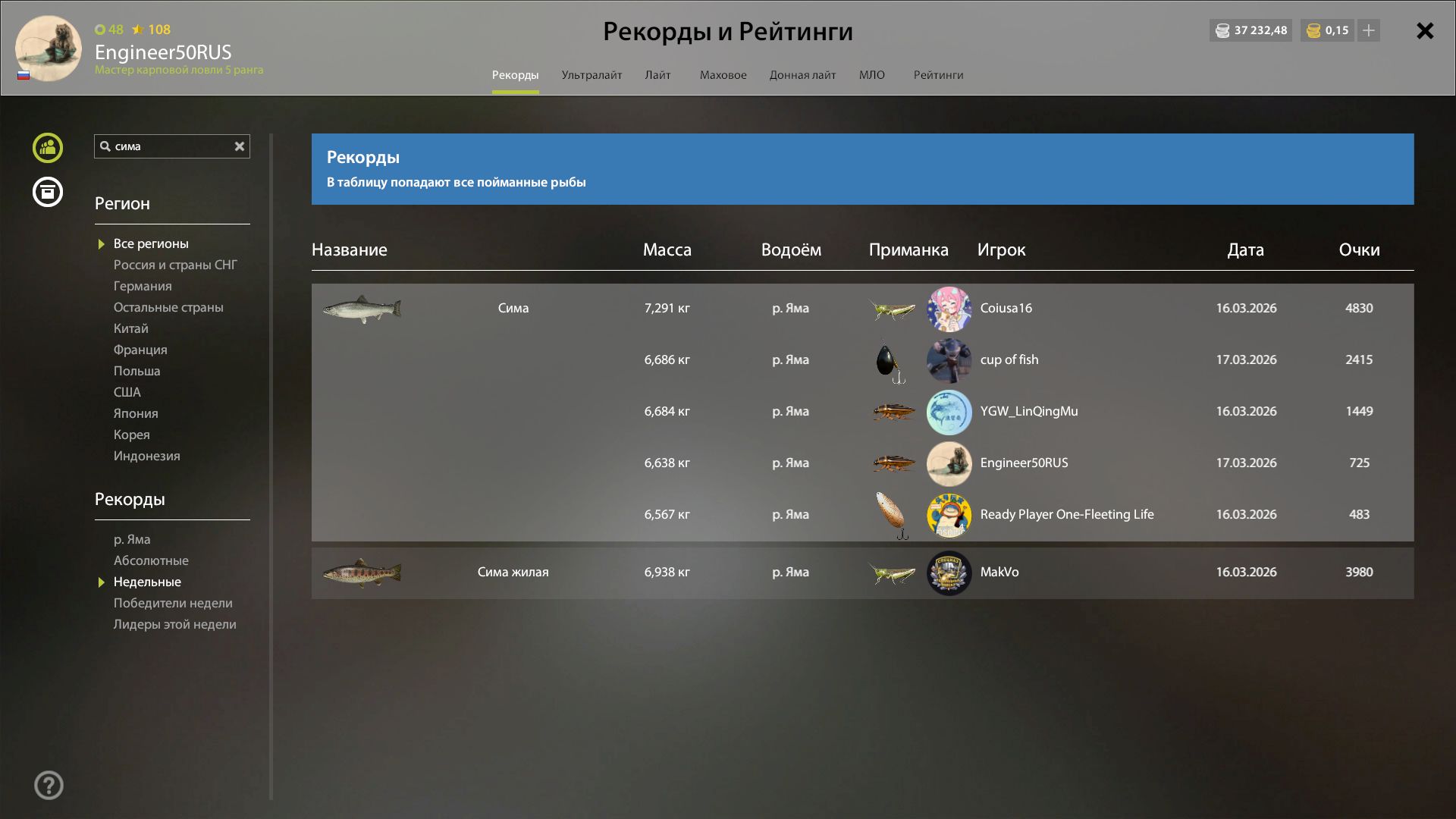Clear the search field with X icon

pyautogui.click(x=240, y=146)
